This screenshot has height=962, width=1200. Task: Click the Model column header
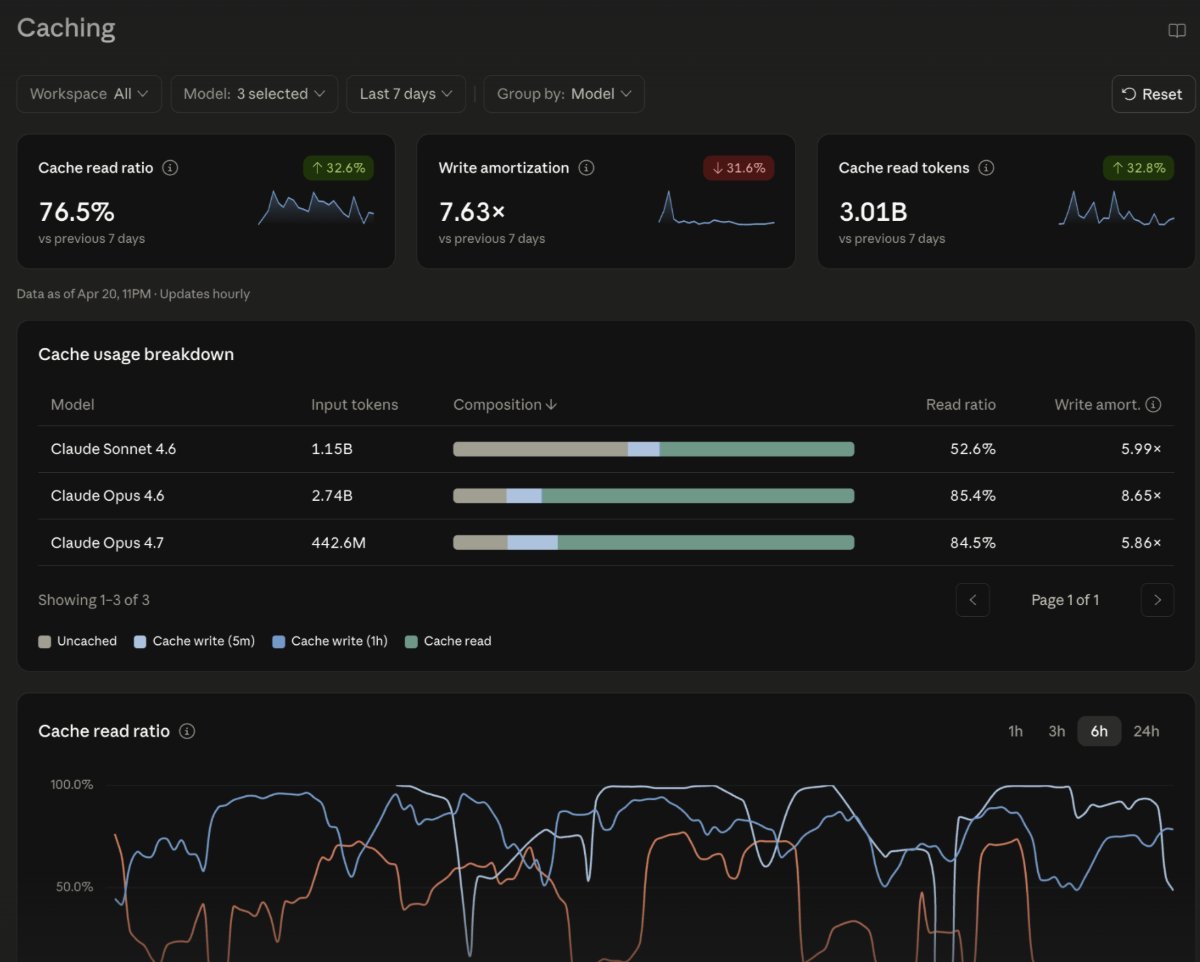point(73,405)
